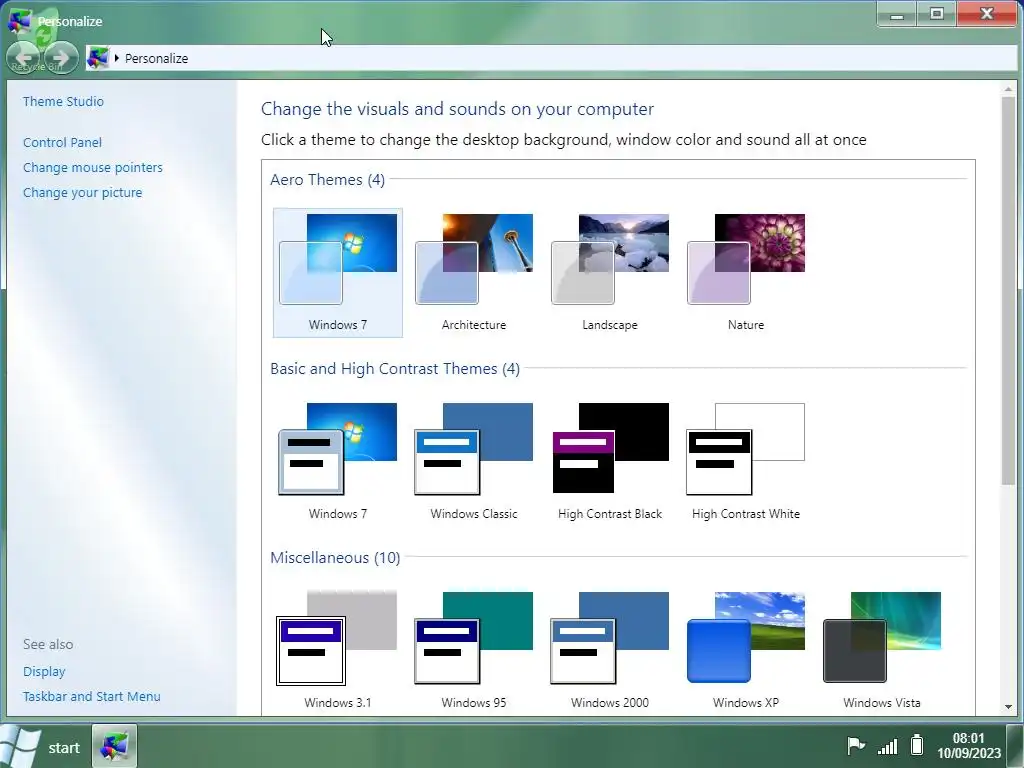
Task: Select the Windows 3.1 theme
Action: [x=338, y=650]
